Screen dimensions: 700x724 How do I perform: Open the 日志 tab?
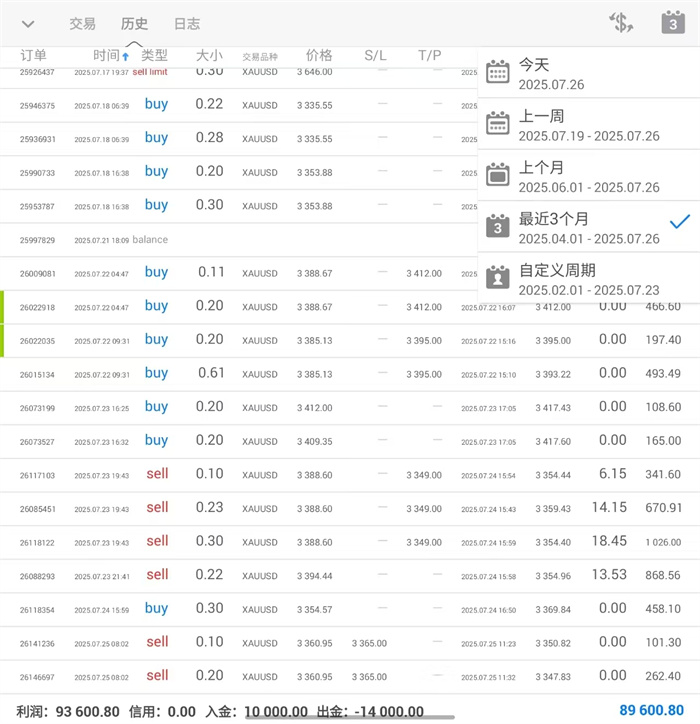click(x=187, y=24)
